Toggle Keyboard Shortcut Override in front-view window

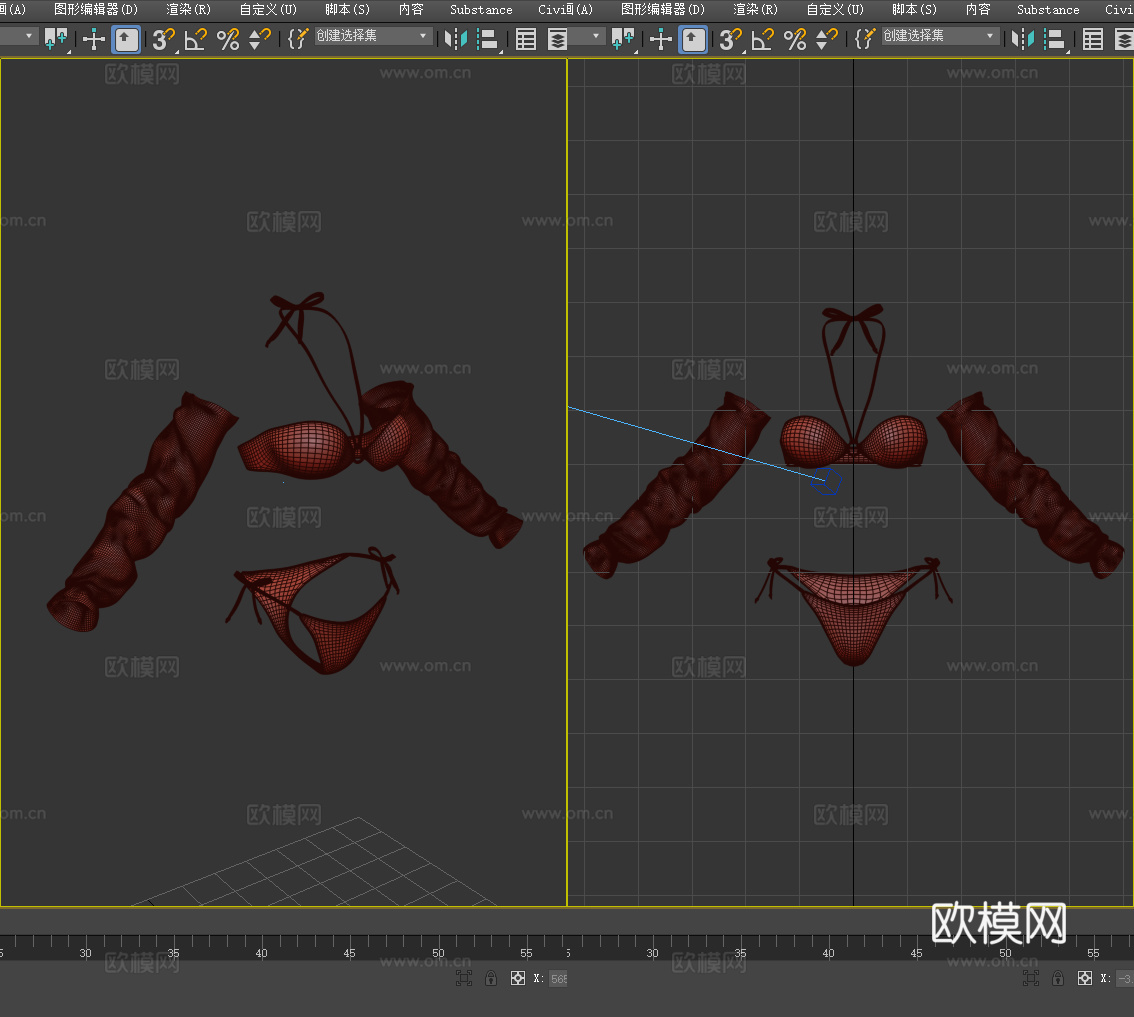tap(694, 39)
